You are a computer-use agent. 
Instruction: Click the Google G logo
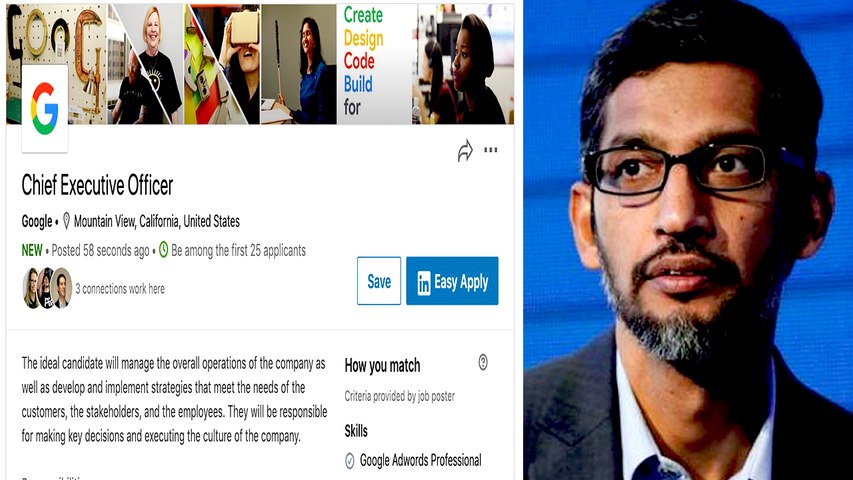(x=45, y=108)
